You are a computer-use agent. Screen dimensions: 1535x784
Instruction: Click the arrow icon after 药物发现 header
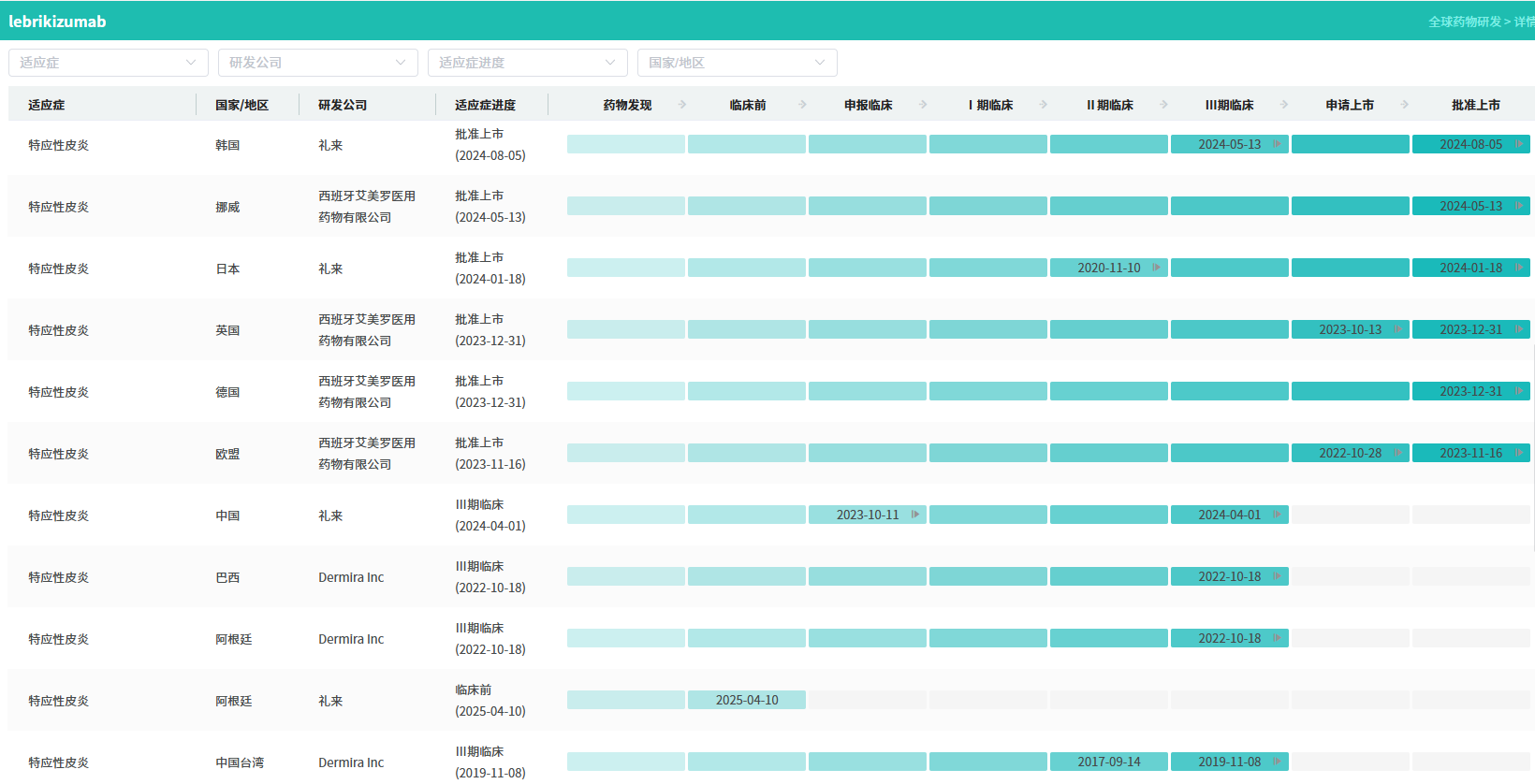pyautogui.click(x=682, y=105)
